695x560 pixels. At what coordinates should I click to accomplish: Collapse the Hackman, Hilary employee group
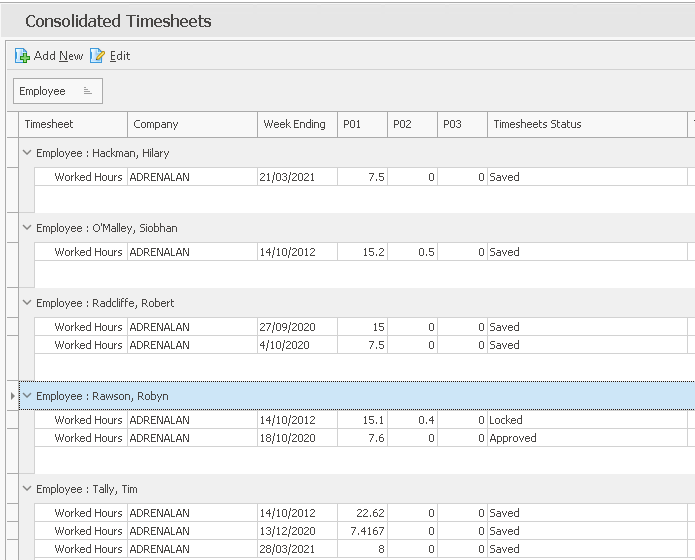(27, 153)
